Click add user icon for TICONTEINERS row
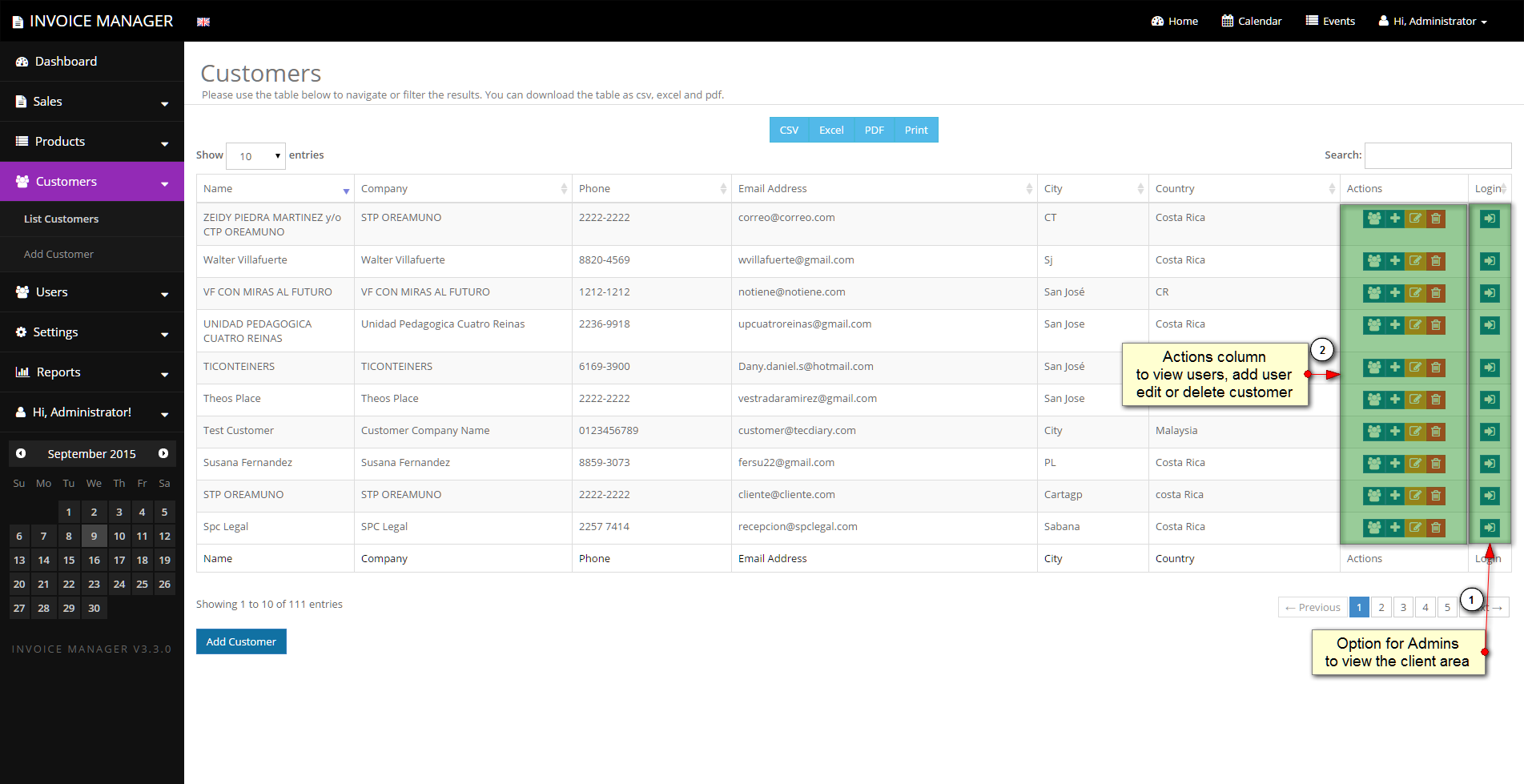 click(1394, 367)
